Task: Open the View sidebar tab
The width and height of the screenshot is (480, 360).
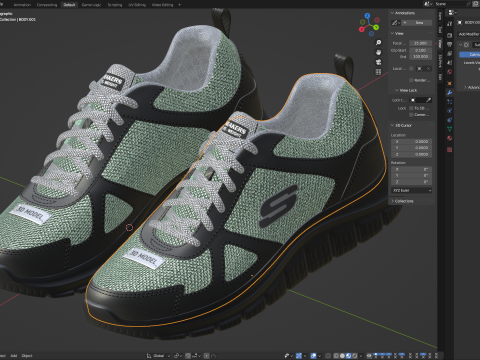Action: [440, 44]
